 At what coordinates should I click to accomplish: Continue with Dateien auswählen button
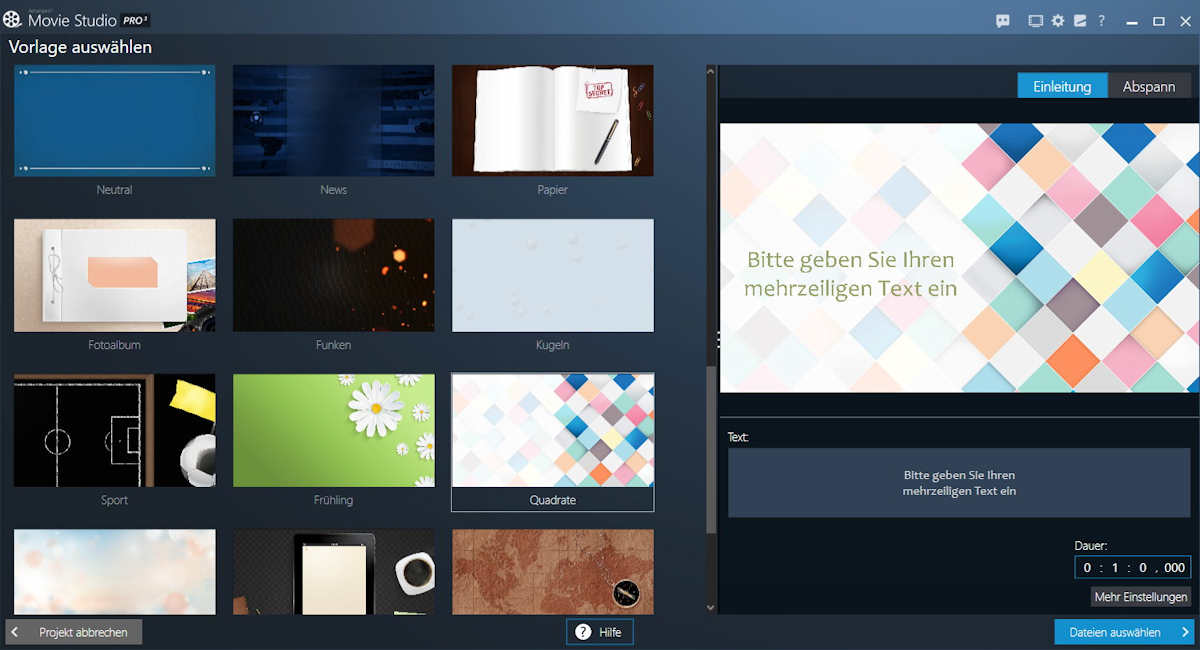(1124, 632)
